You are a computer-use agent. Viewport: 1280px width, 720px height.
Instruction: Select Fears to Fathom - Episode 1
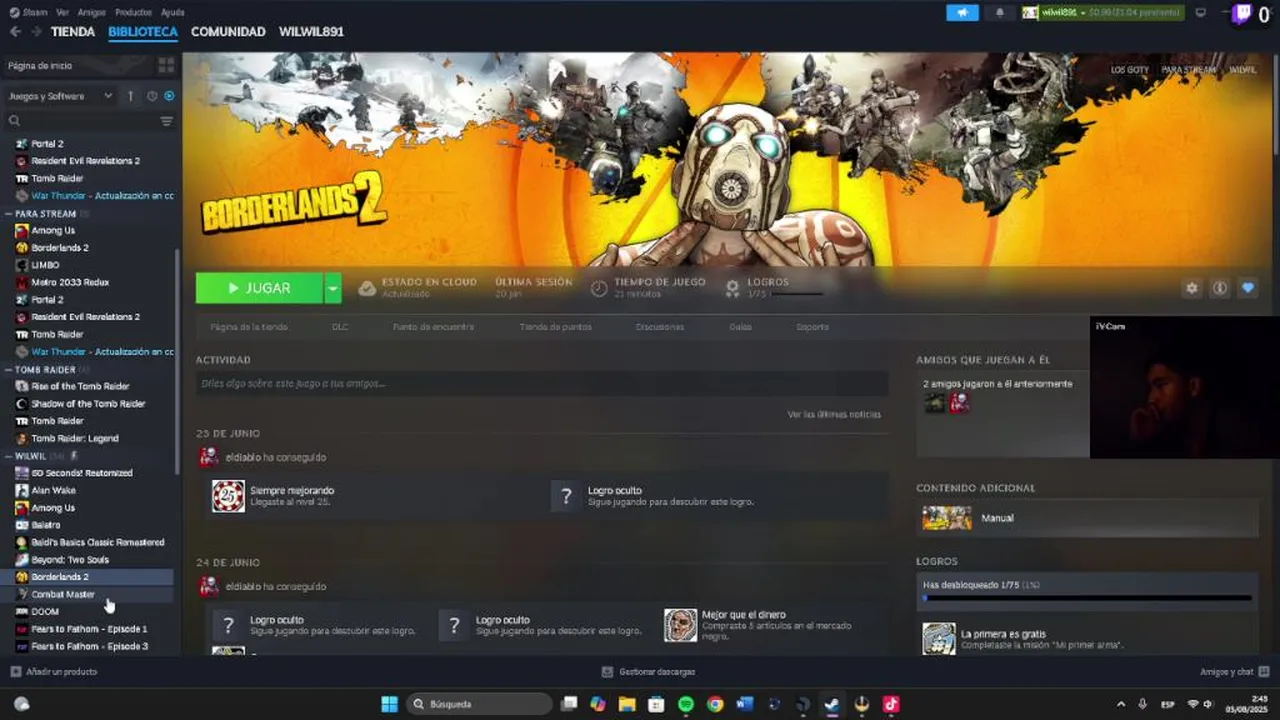click(89, 629)
